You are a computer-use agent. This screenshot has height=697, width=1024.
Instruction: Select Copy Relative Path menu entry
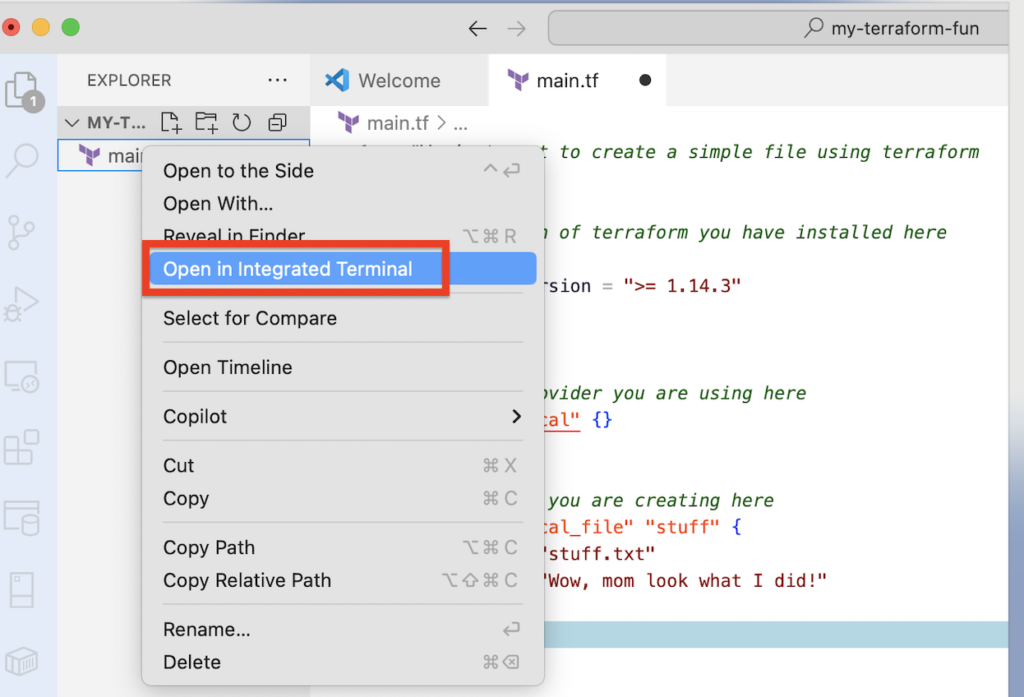(x=247, y=580)
